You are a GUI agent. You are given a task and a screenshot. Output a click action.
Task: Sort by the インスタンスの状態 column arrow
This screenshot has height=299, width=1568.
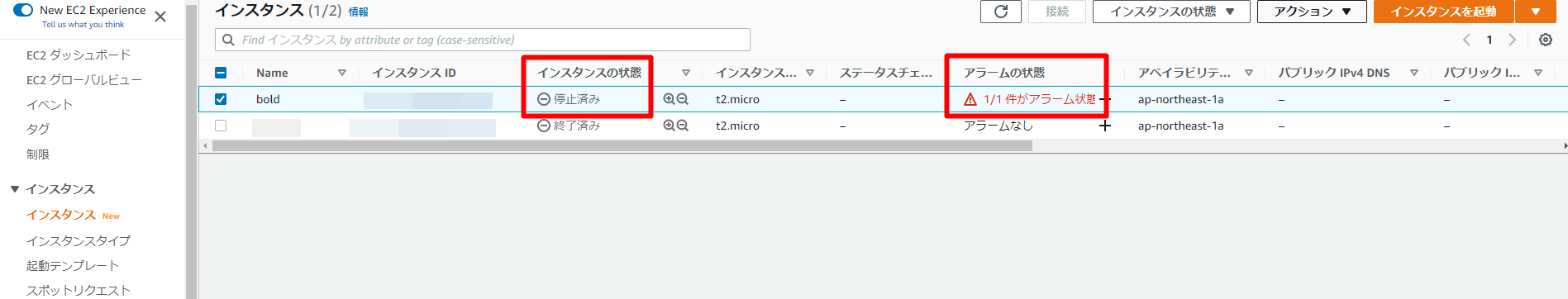tap(686, 73)
